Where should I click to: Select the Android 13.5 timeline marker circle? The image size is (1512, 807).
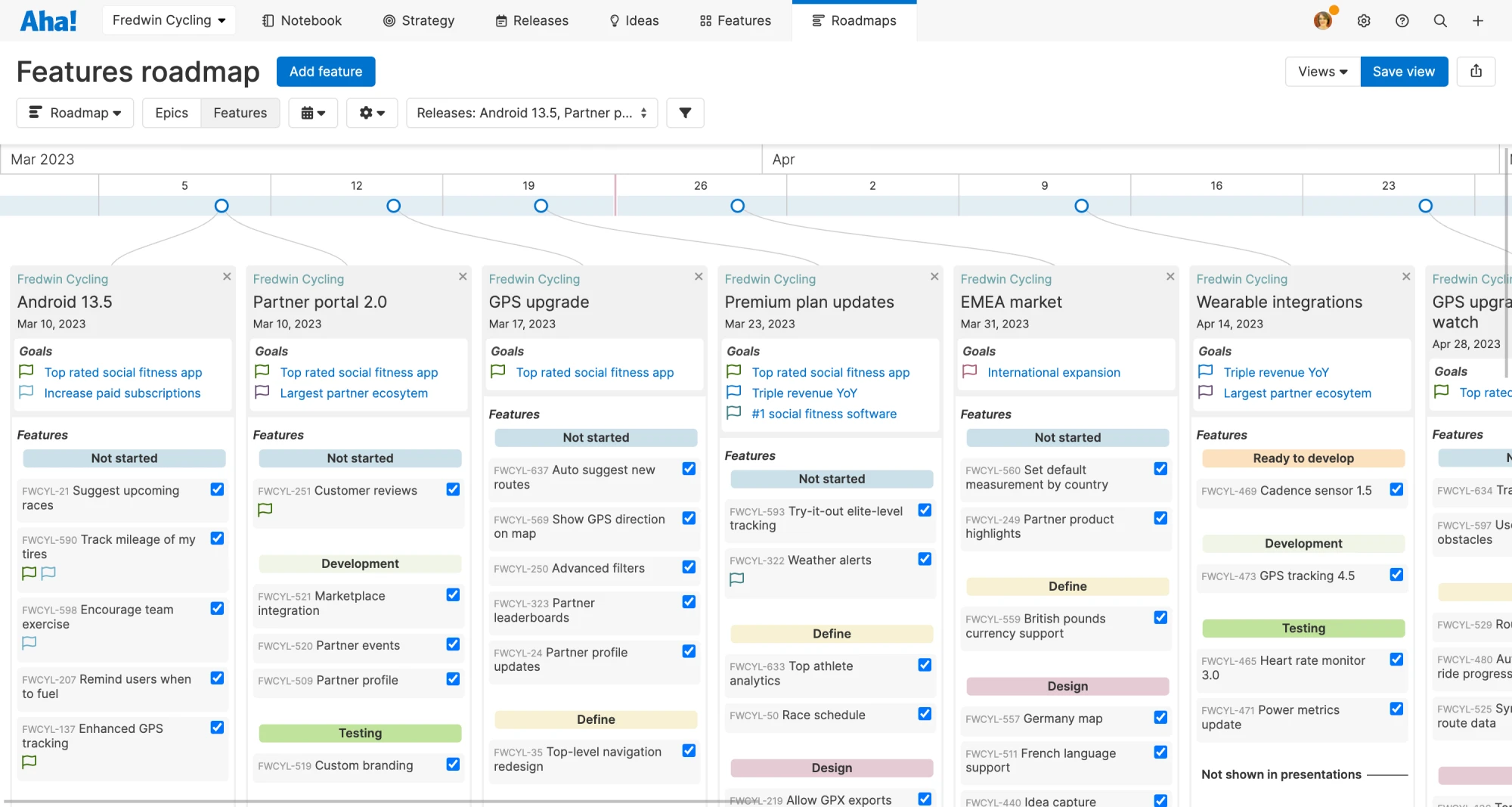pyautogui.click(x=222, y=206)
